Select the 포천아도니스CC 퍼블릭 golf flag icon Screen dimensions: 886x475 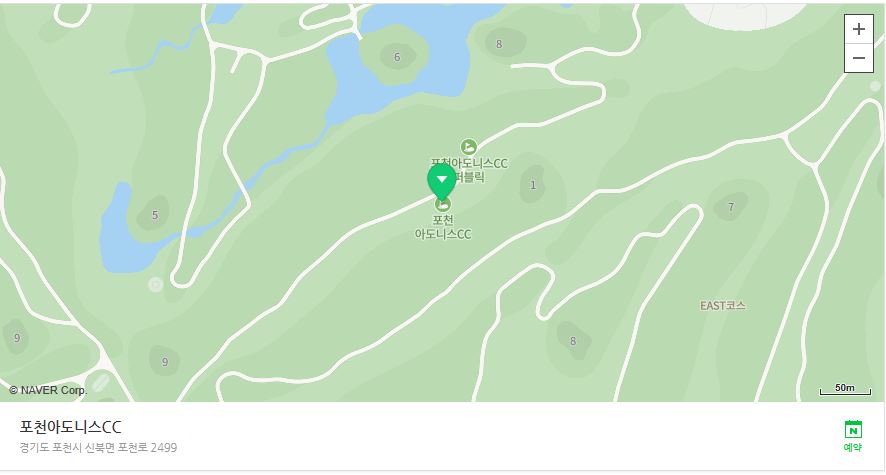coord(468,147)
